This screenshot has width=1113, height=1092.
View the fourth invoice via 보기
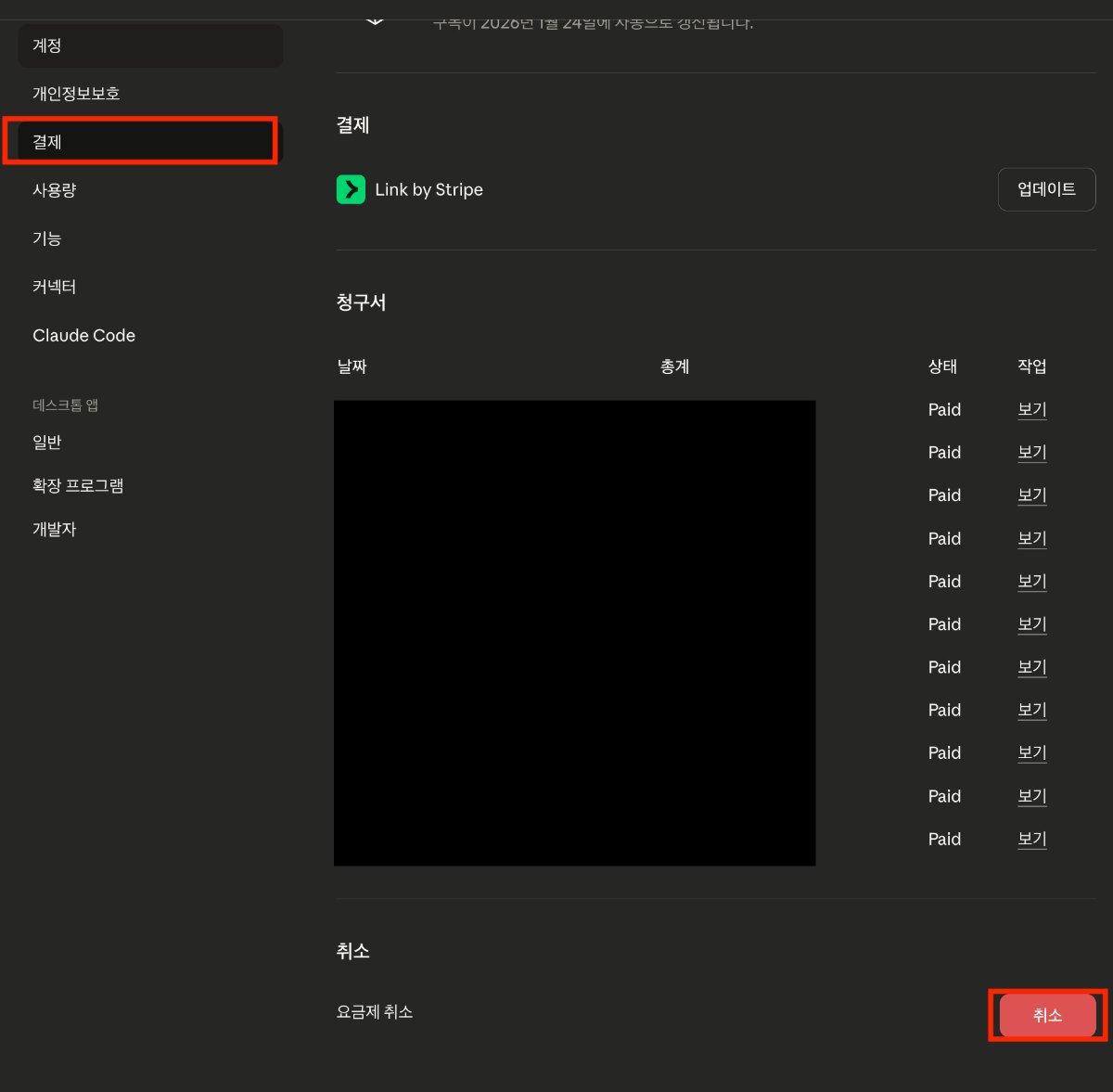coord(1031,539)
